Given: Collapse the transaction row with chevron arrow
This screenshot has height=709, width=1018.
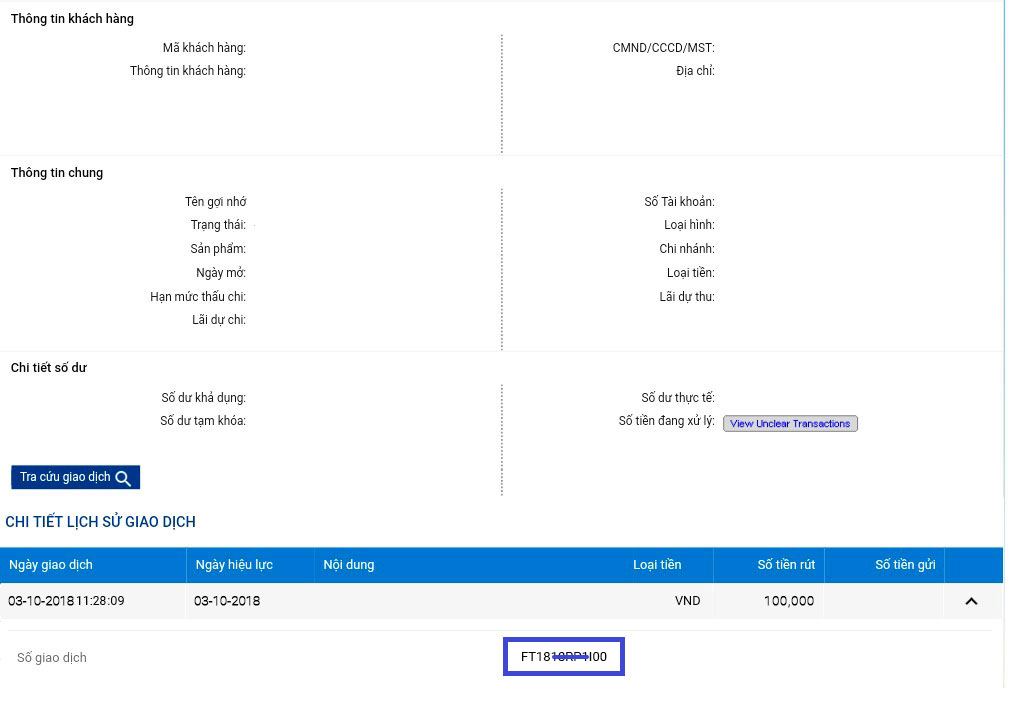Looking at the screenshot, I should 970,601.
